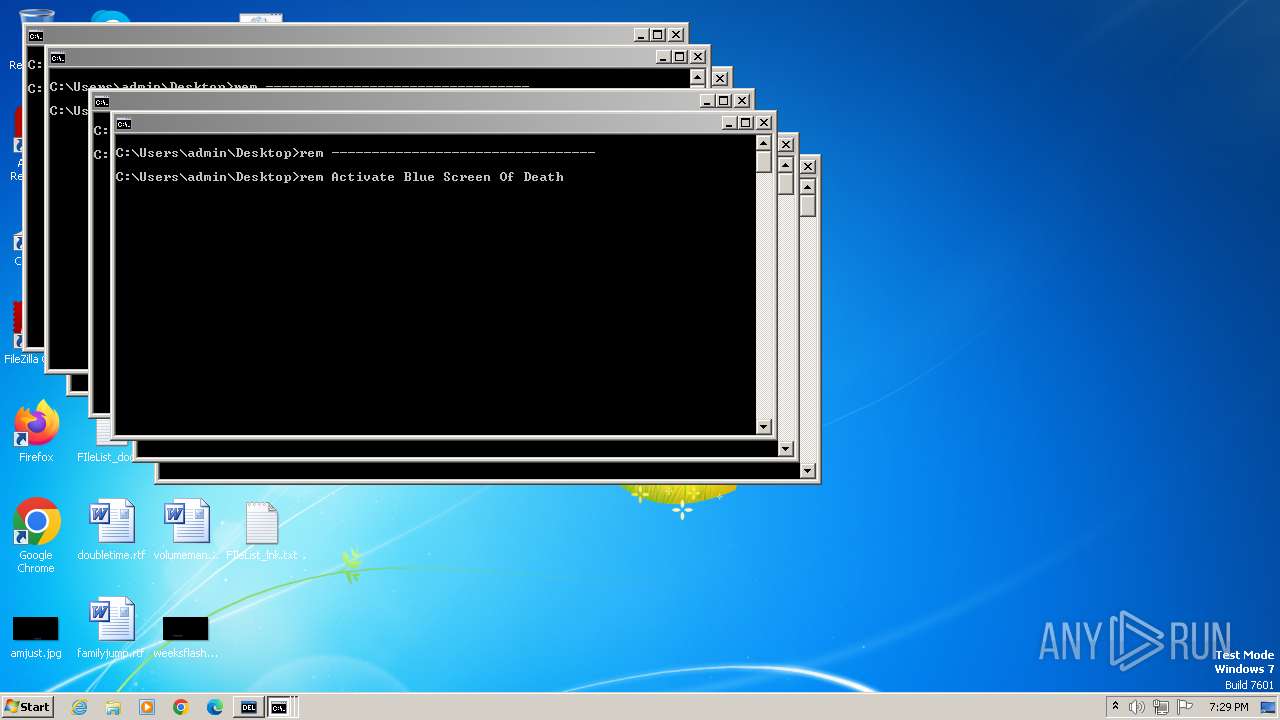Open Firefox from the desktop

(x=36, y=432)
